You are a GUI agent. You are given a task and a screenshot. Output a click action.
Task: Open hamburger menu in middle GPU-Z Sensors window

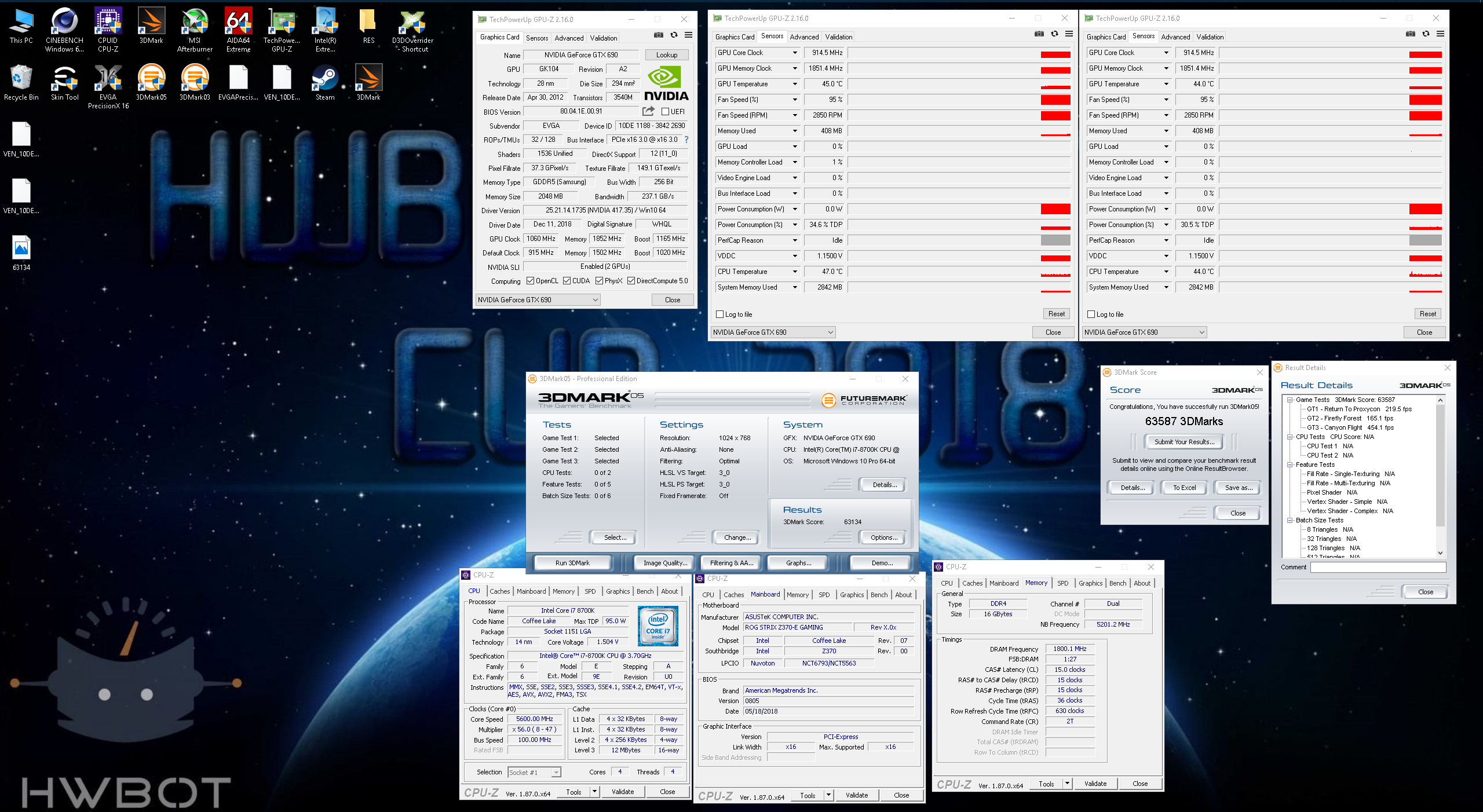coord(1069,34)
